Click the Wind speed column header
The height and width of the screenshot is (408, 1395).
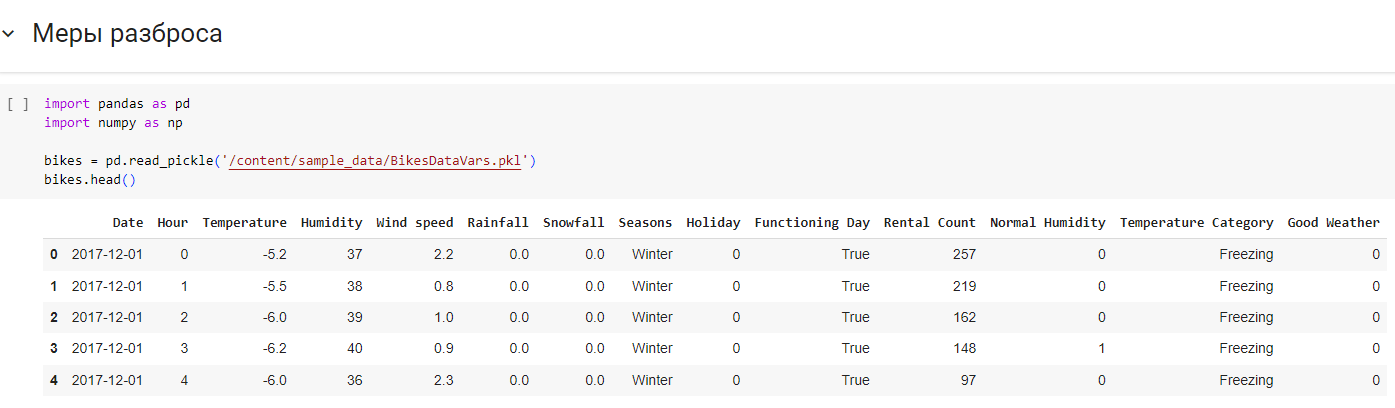(414, 223)
